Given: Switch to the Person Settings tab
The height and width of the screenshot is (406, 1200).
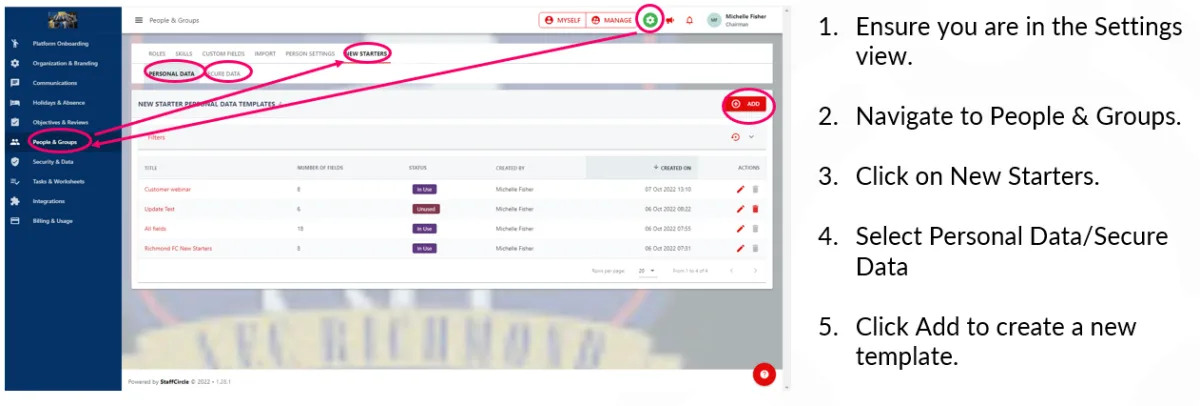Looking at the screenshot, I should (310, 53).
